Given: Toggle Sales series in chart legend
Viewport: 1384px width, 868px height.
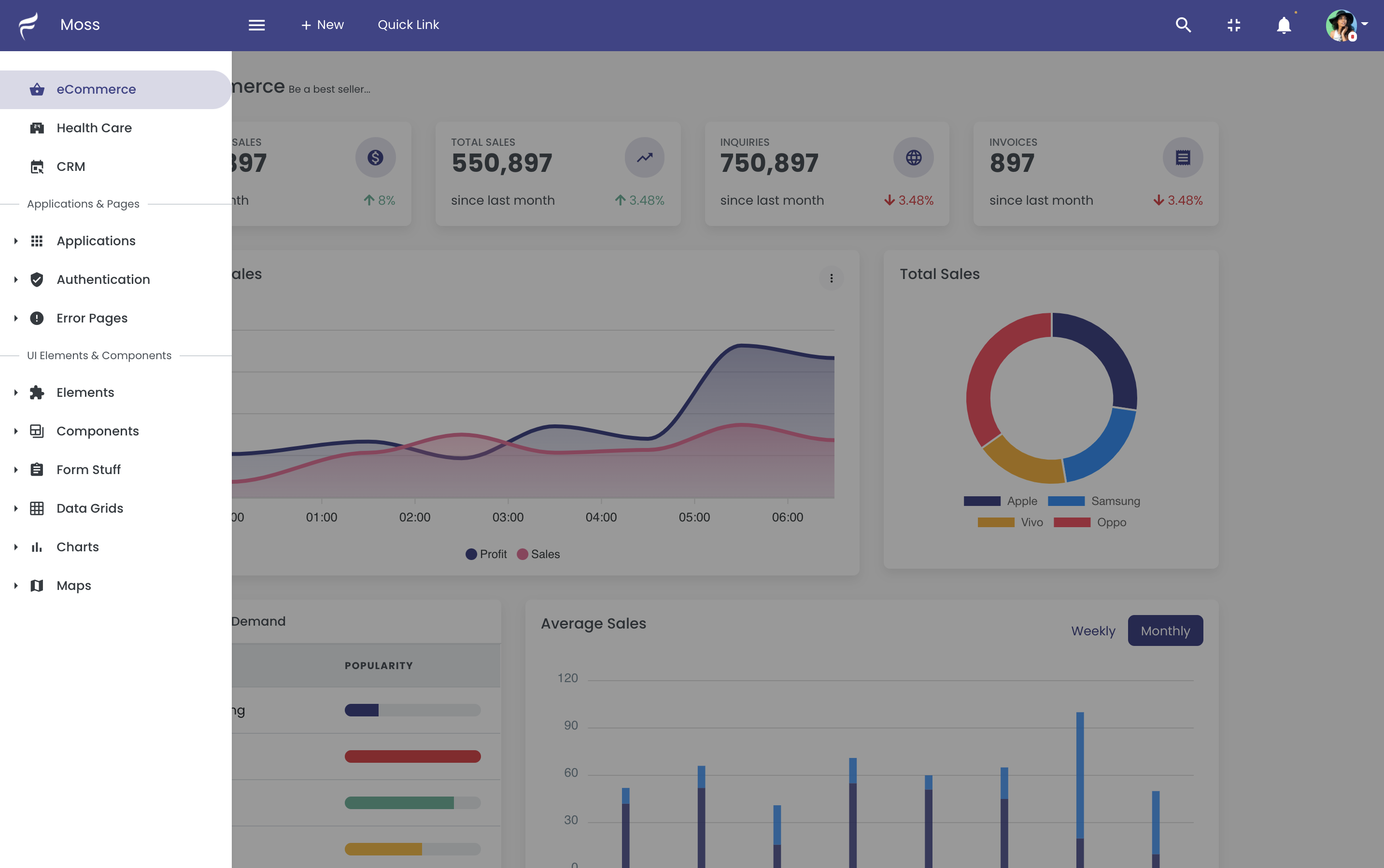Looking at the screenshot, I should coord(538,555).
